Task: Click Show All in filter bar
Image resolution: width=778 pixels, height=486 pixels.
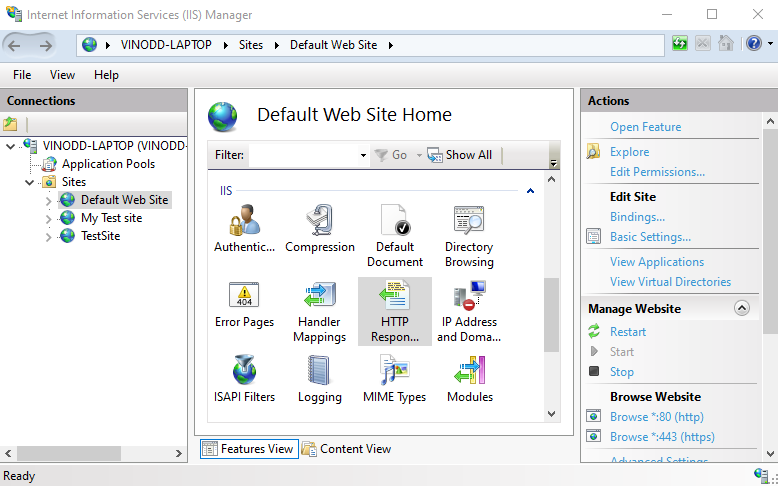Action: pyautogui.click(x=459, y=155)
